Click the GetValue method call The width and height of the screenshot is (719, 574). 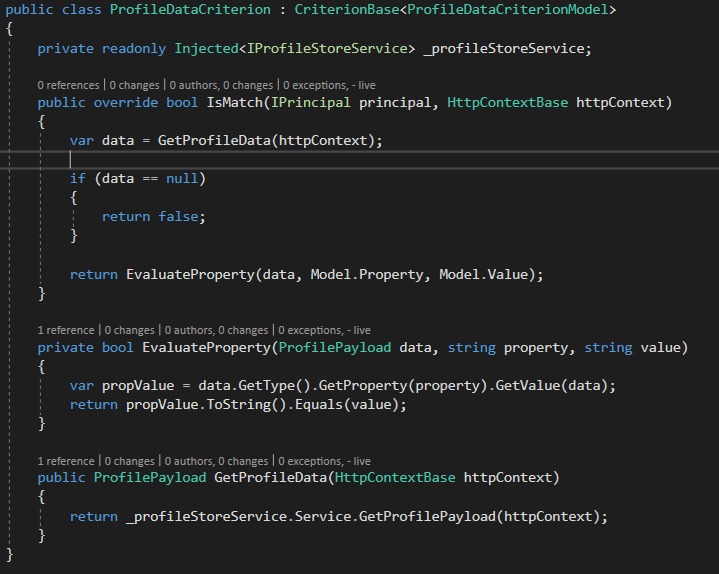click(528, 386)
